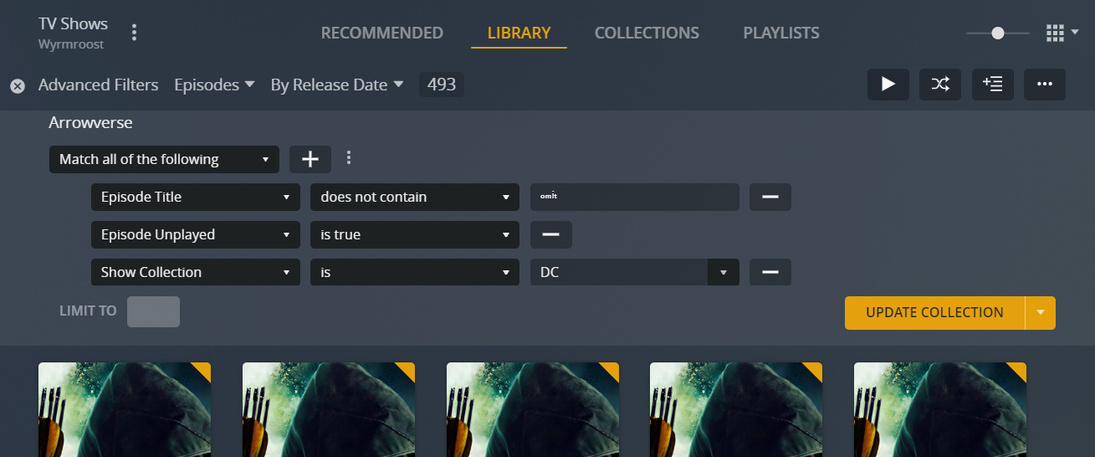Viewport: 1095px width, 457px height.
Task: Add a new filter rule with plus
Action: pyautogui.click(x=310, y=159)
